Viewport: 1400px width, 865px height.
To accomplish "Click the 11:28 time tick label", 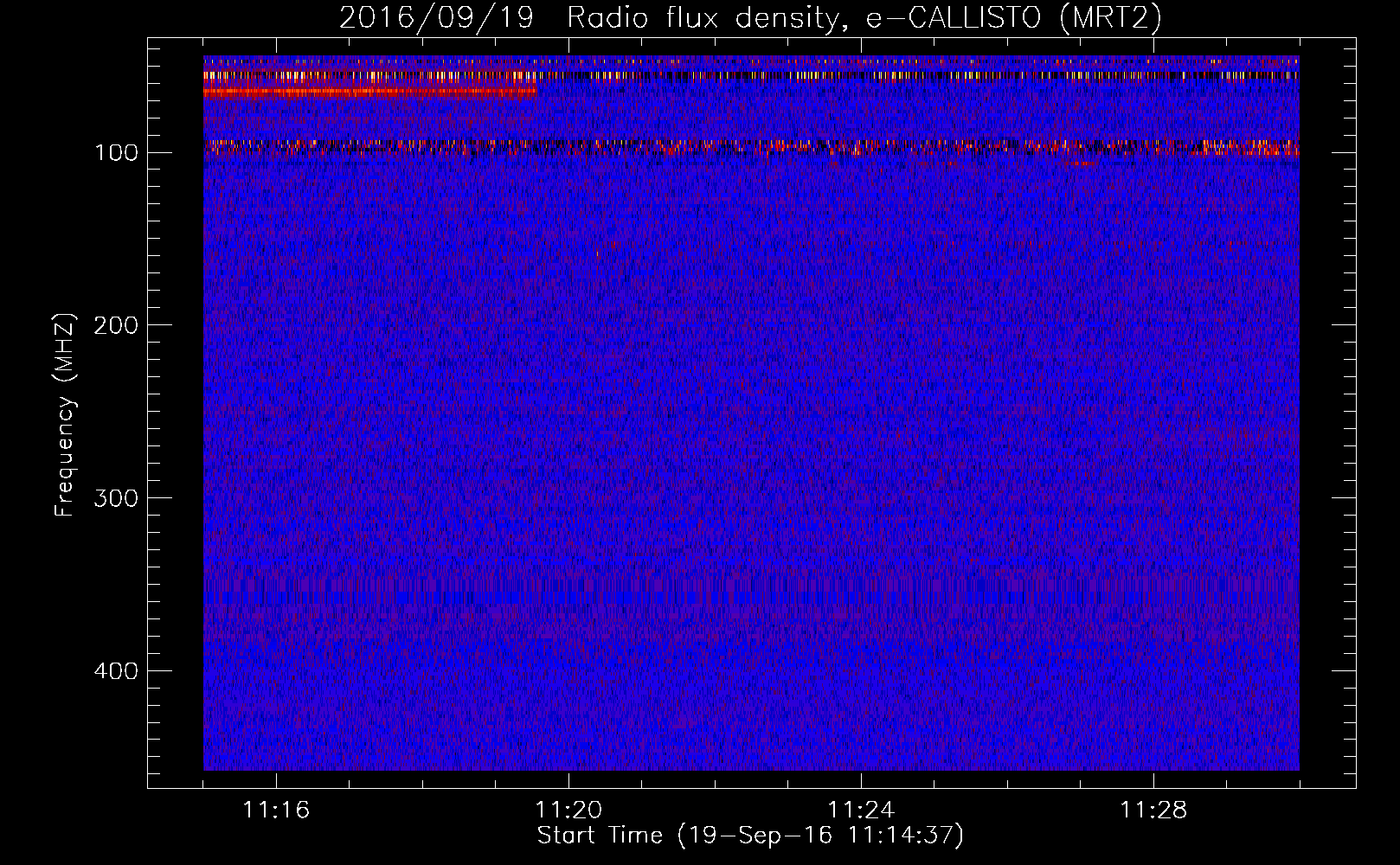I will click(x=1153, y=810).
